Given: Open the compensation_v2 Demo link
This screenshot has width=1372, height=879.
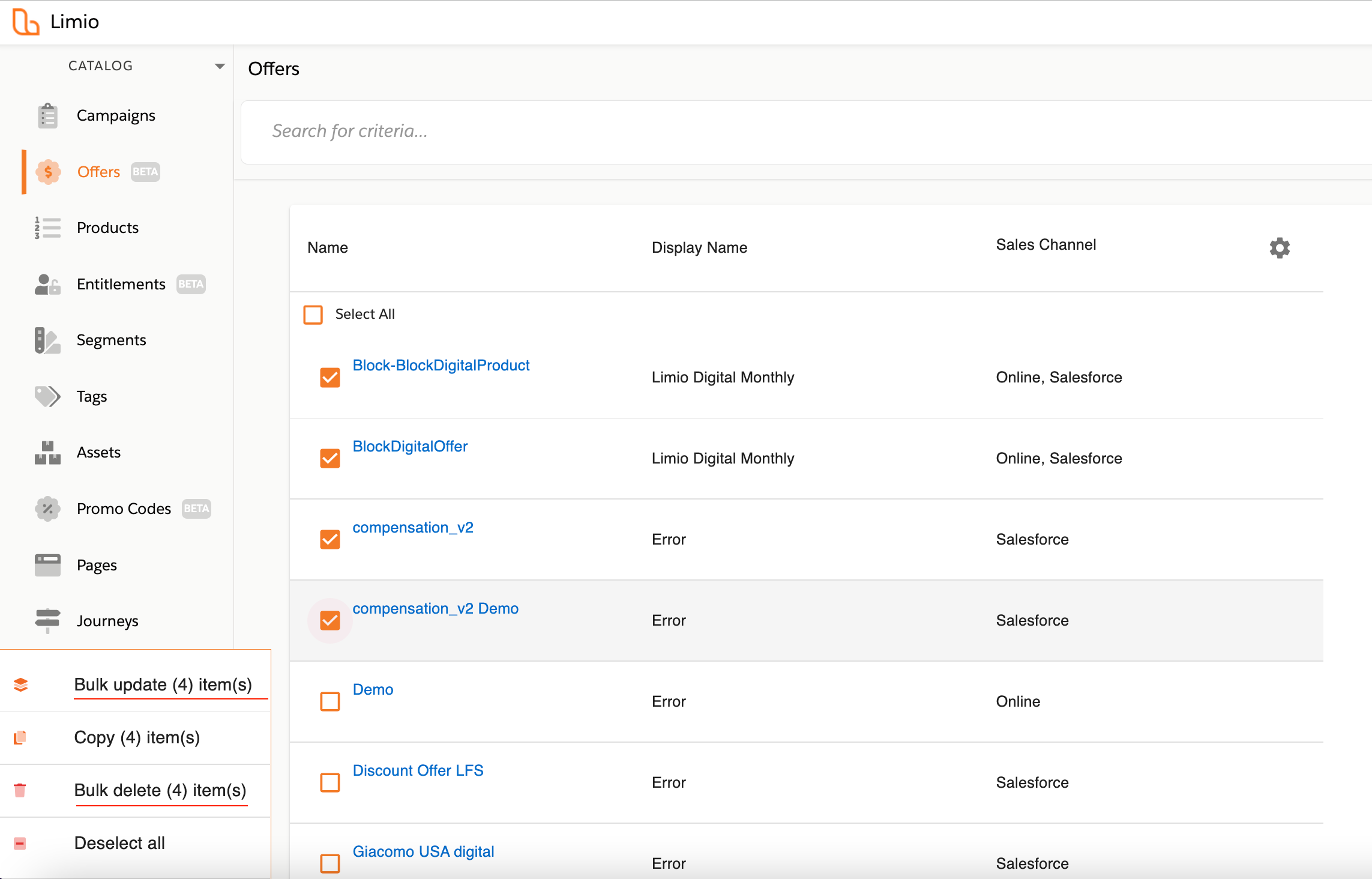Looking at the screenshot, I should 435,609.
